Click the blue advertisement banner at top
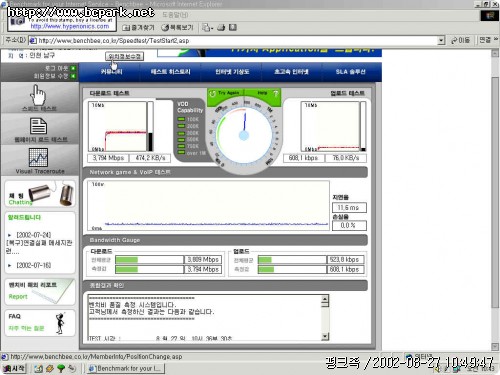 point(269,53)
